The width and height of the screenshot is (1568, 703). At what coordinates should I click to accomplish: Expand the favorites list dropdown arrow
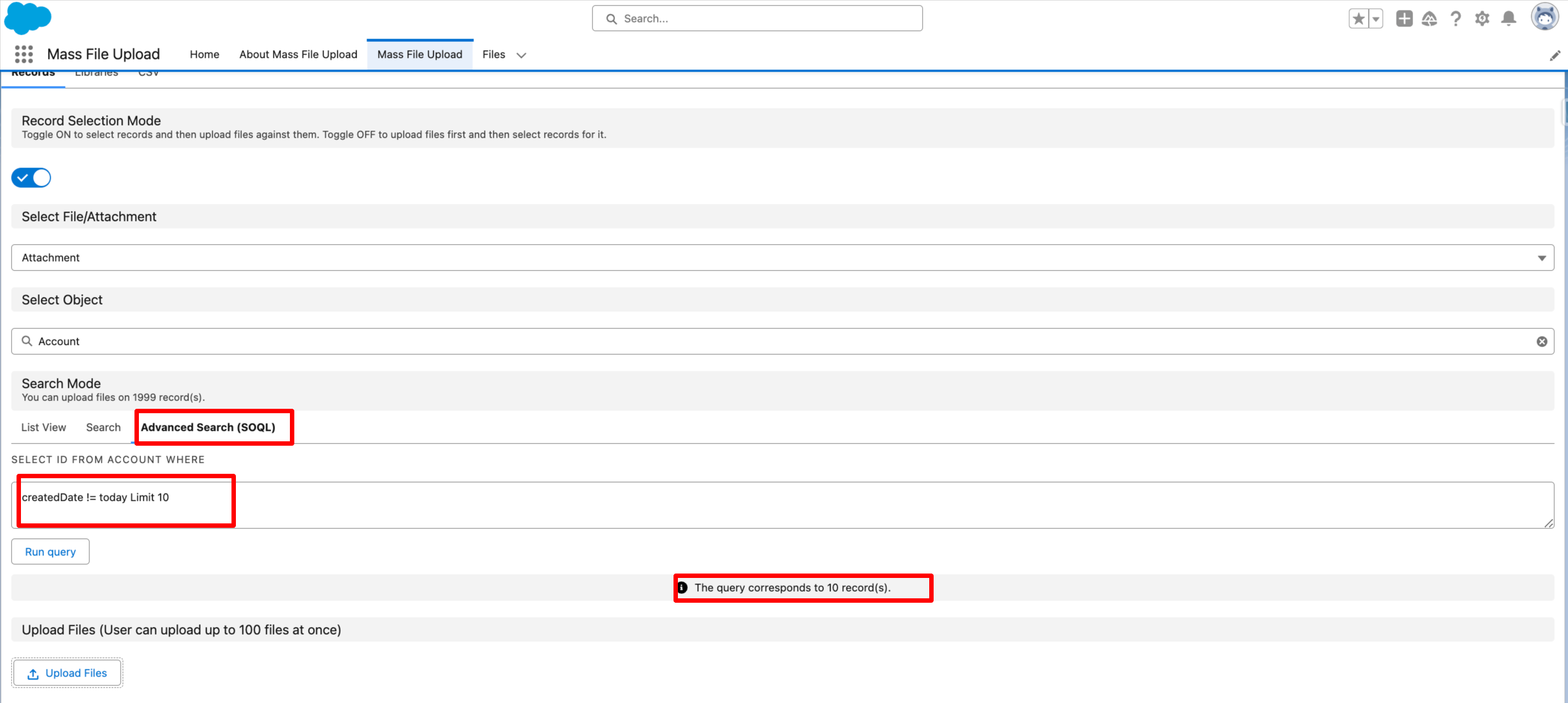point(1376,18)
